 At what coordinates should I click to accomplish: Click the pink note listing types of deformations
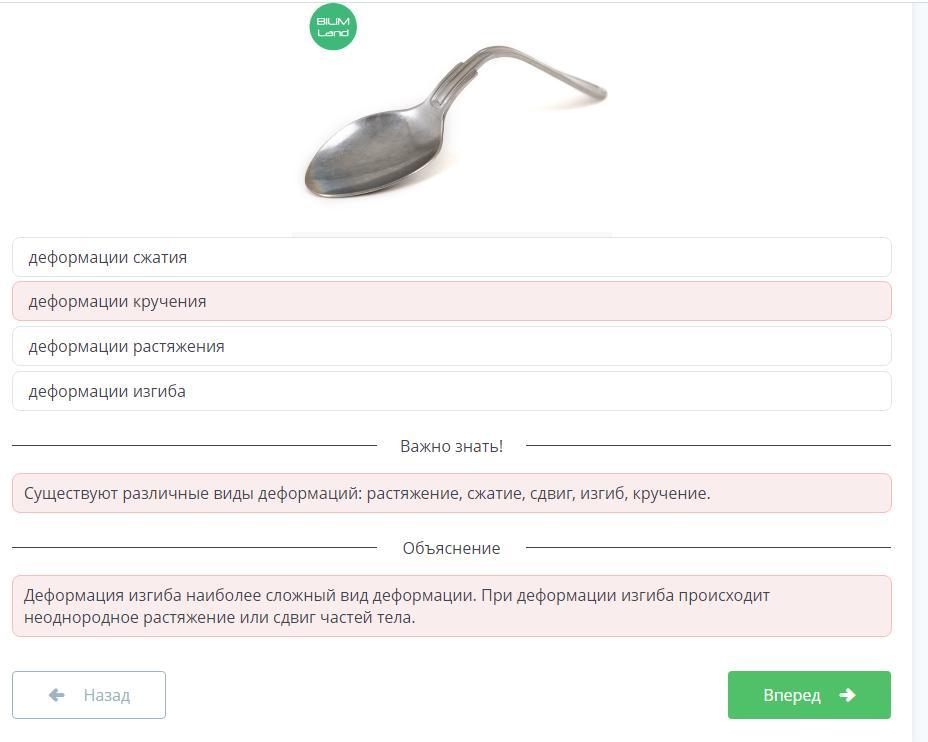pyautogui.click(x=451, y=493)
